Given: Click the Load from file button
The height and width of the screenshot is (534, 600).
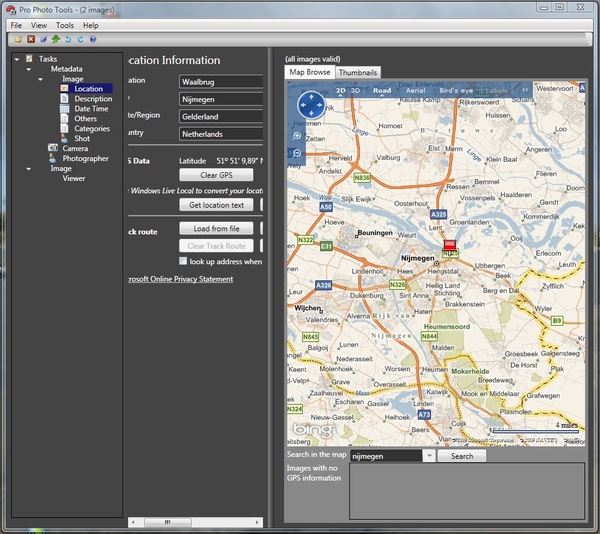Looking at the screenshot, I should 216,228.
